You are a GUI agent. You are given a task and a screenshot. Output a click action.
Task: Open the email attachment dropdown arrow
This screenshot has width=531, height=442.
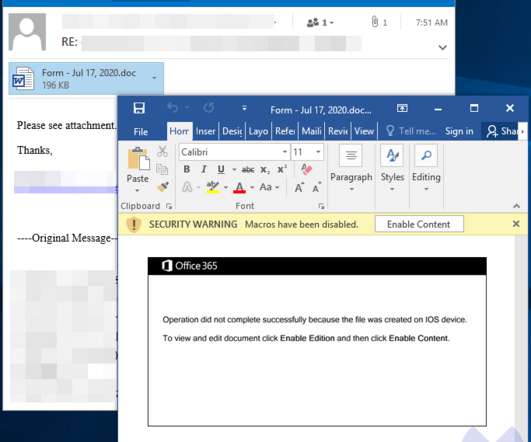154,78
